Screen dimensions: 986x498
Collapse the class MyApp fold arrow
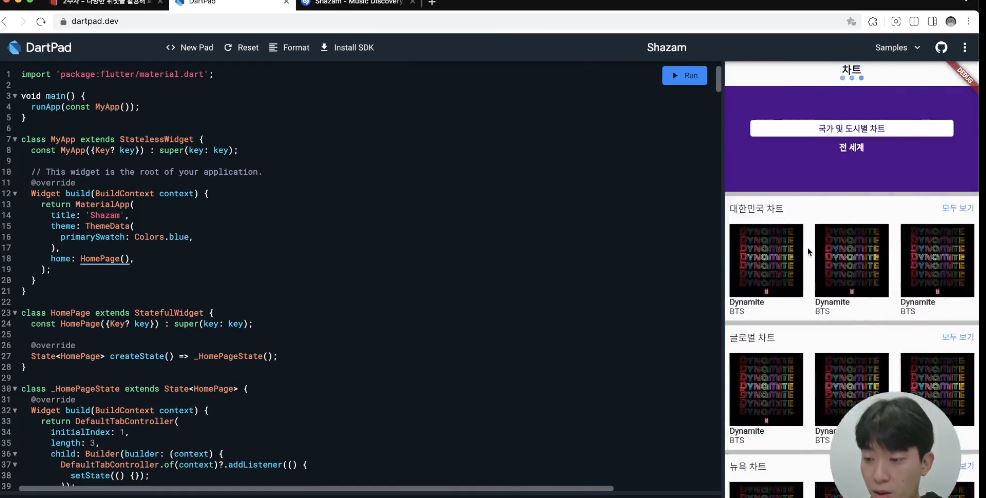[15, 140]
